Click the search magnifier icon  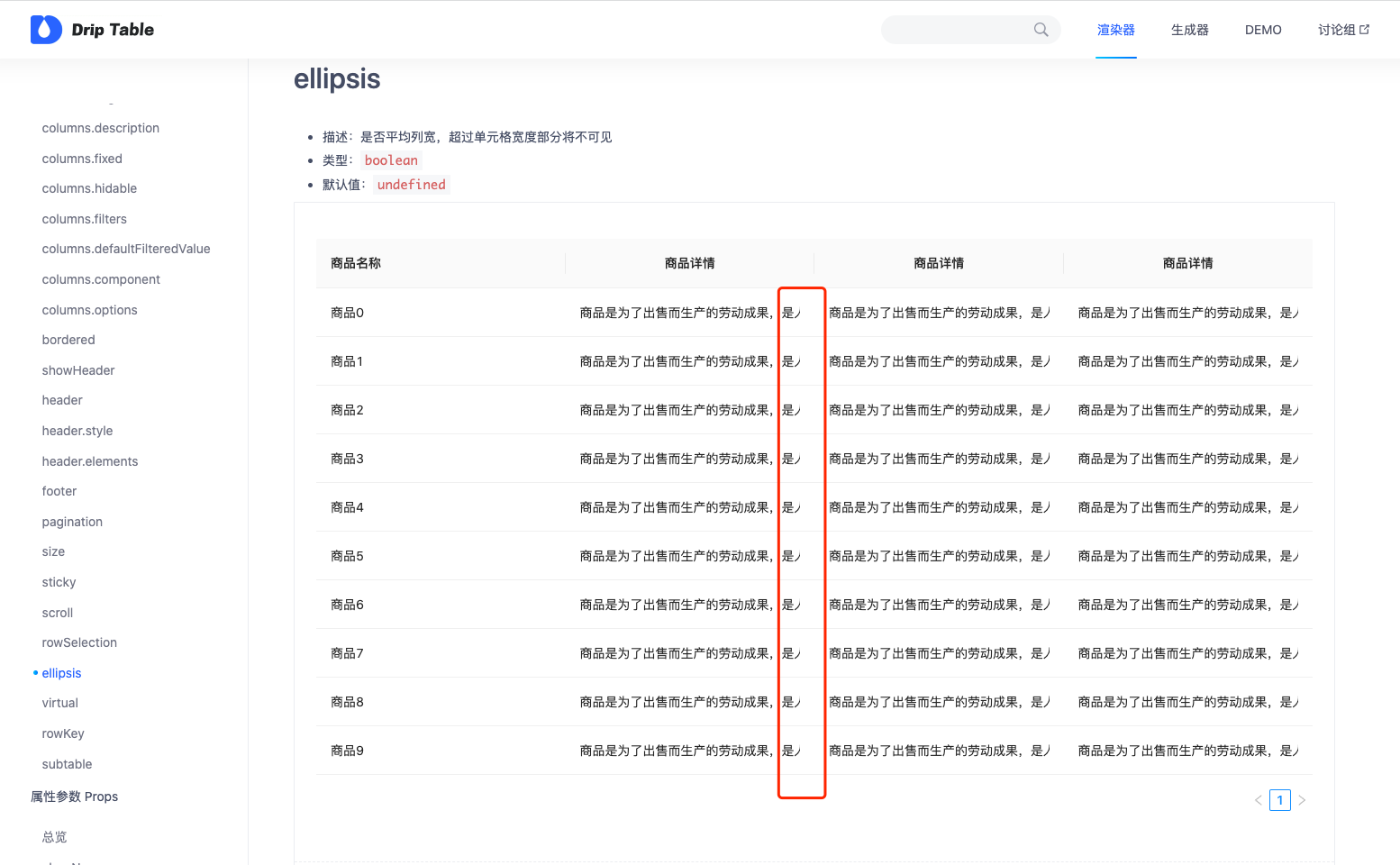(1041, 30)
